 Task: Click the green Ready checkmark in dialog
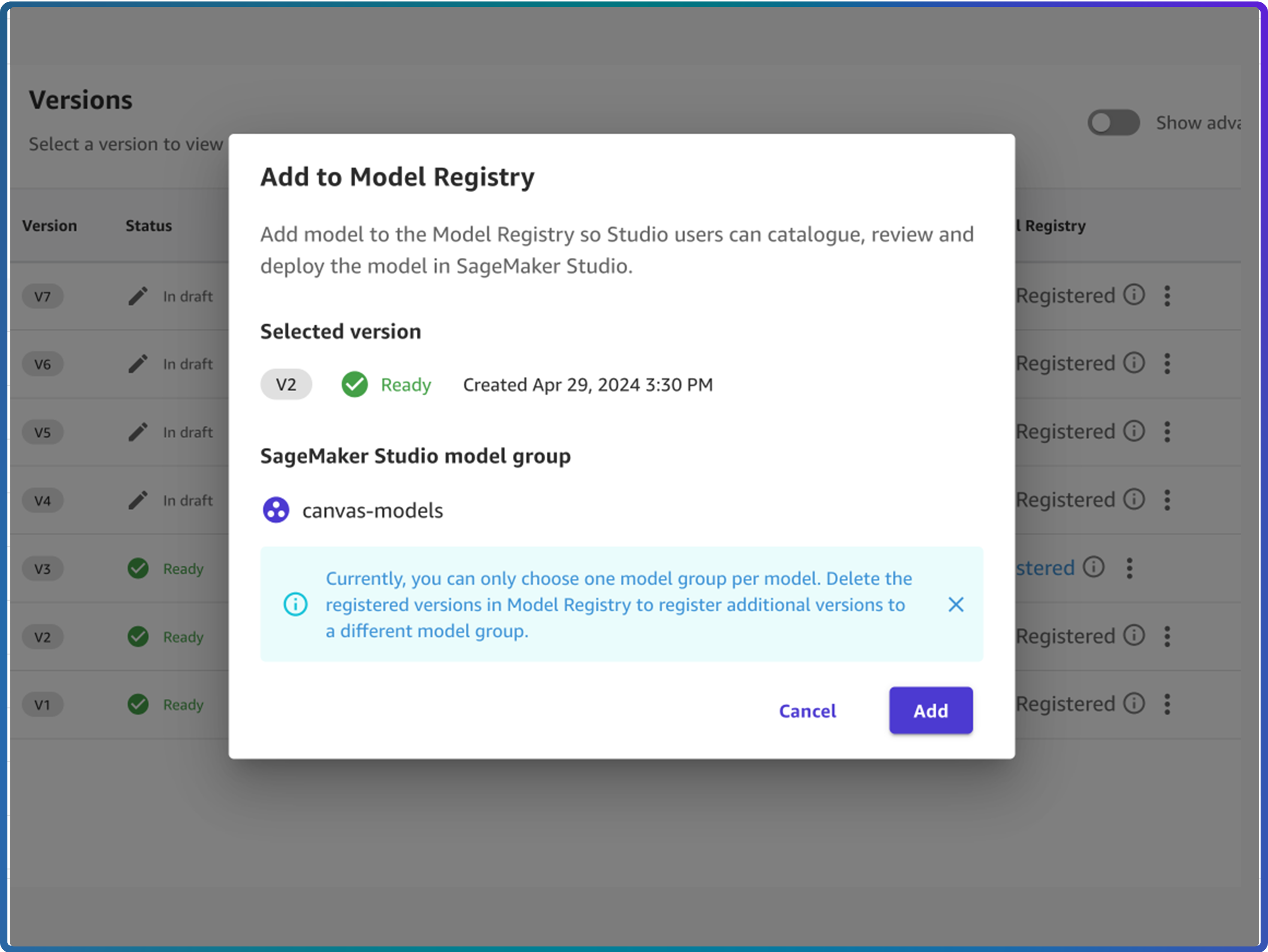354,384
